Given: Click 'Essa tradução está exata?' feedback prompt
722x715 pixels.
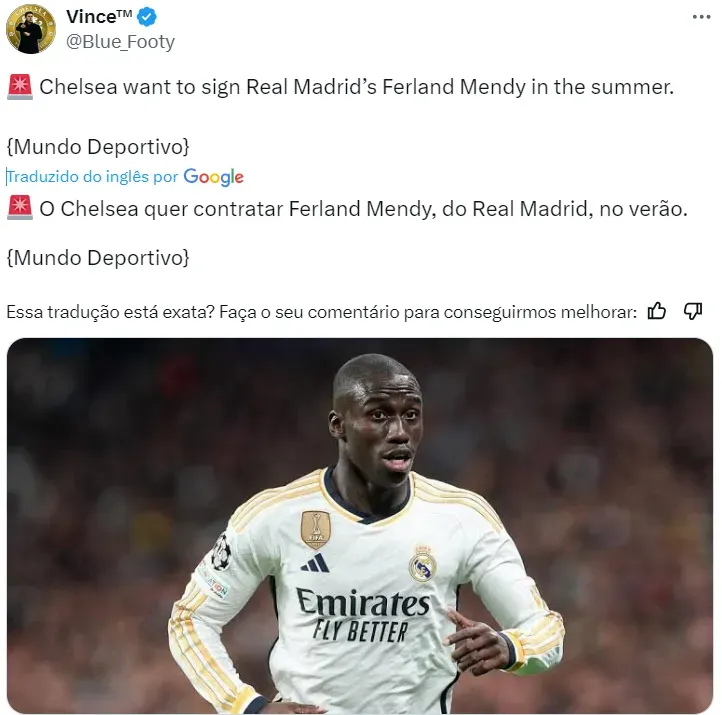Looking at the screenshot, I should (111, 312).
